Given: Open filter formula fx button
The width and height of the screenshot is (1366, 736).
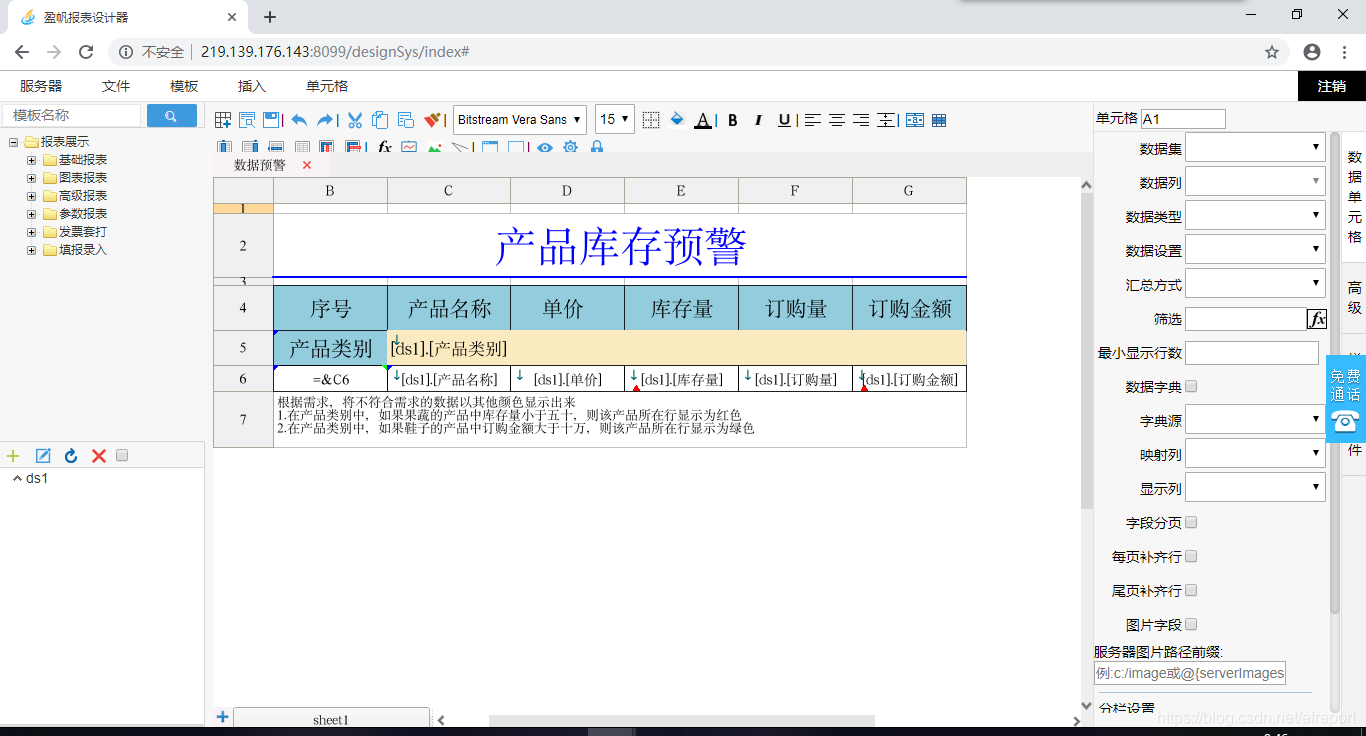Looking at the screenshot, I should pos(1317,319).
